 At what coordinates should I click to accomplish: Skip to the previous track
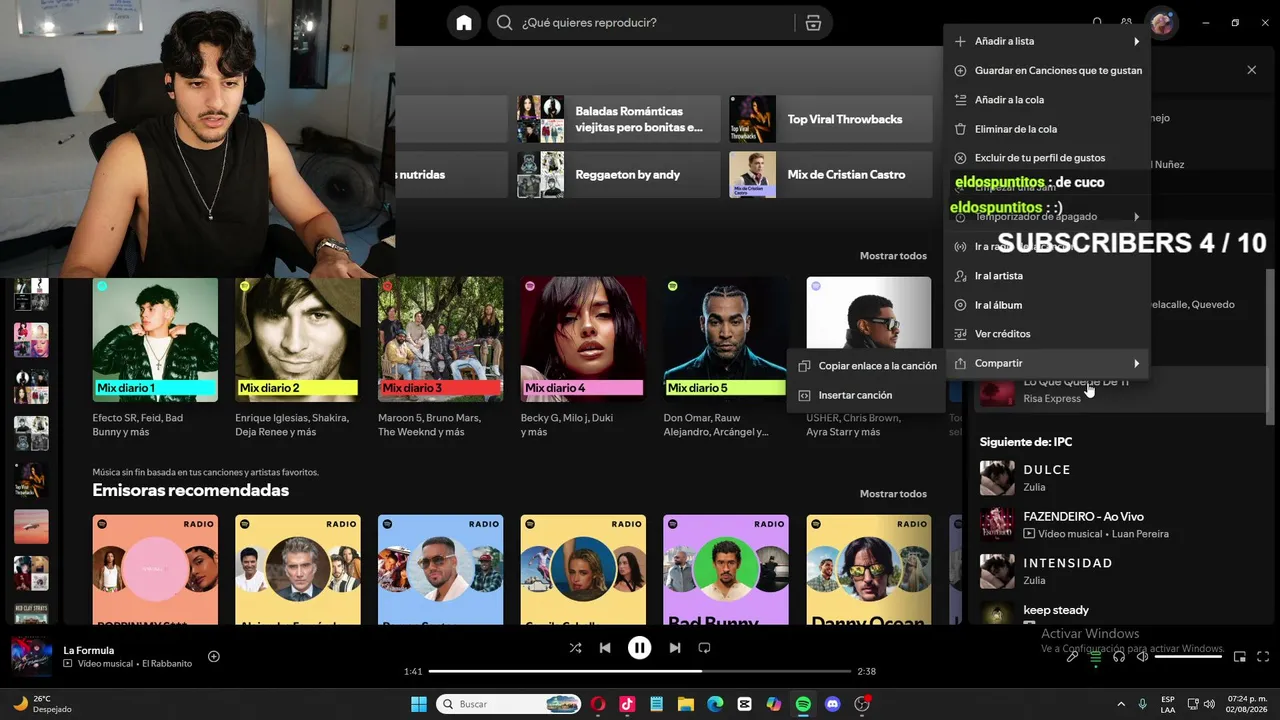click(x=605, y=648)
